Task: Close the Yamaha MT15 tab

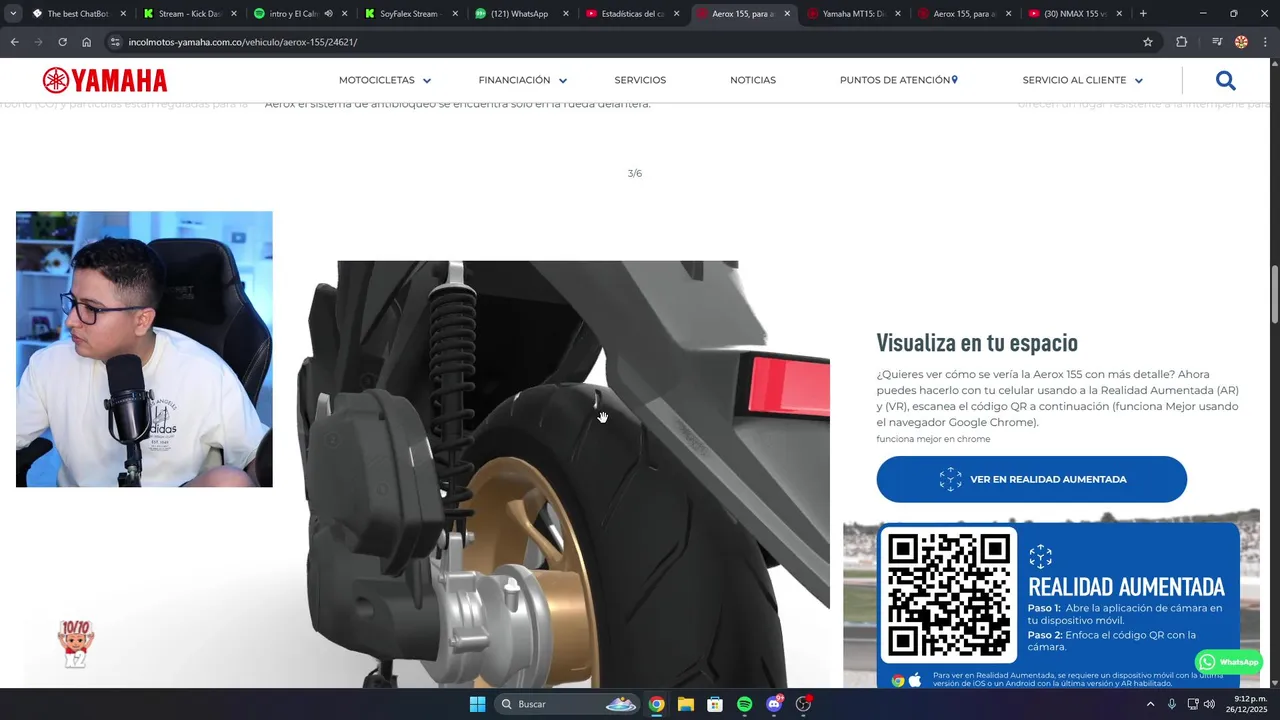Action: tap(897, 14)
